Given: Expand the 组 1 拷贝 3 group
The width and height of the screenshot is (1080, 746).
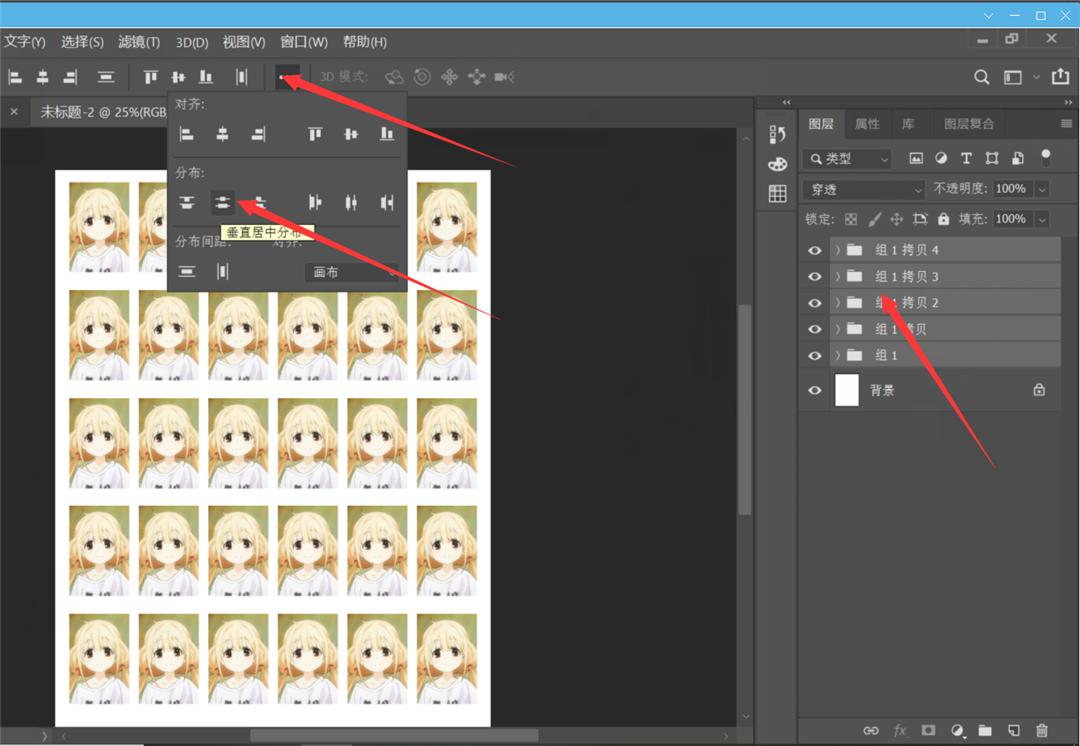Looking at the screenshot, I should point(838,276).
